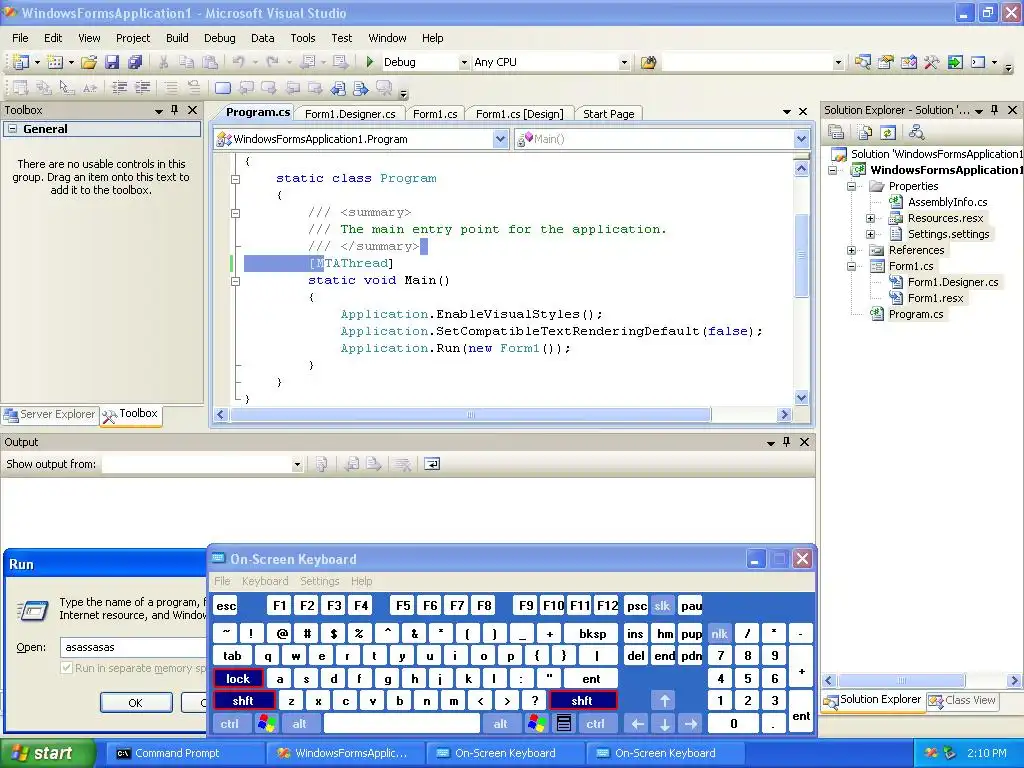Image resolution: width=1024 pixels, height=768 pixels.
Task: Click the editor horizontal scrollbar thumb
Action: (x=470, y=415)
